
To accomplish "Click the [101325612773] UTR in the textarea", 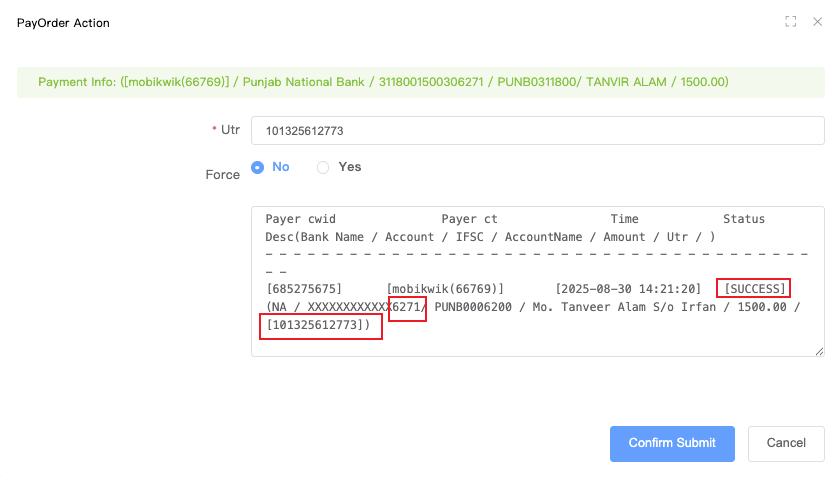I will tap(320, 326).
